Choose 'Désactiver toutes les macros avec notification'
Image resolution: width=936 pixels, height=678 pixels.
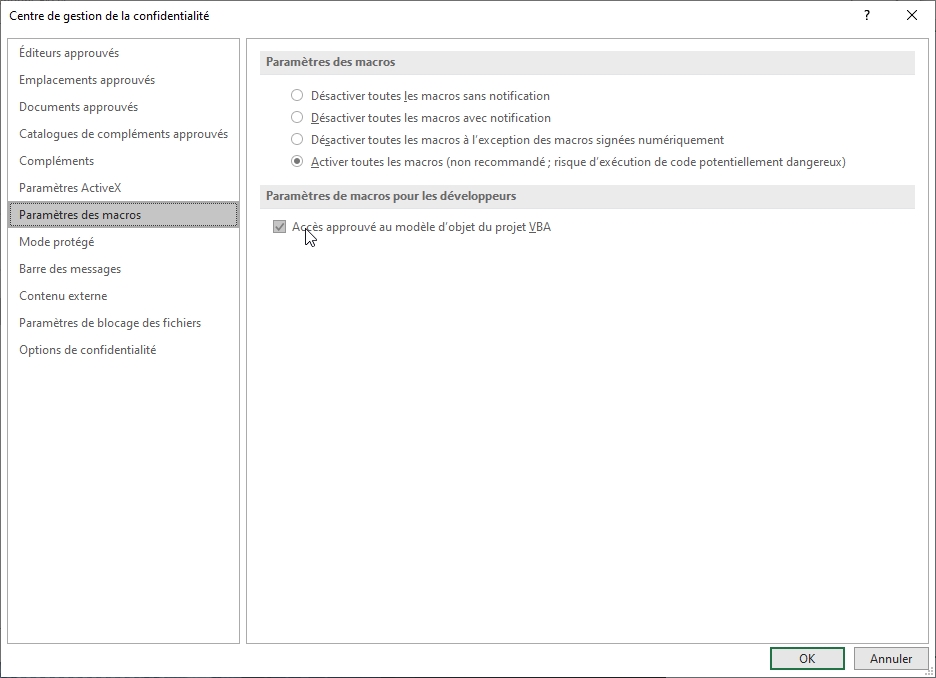[296, 117]
